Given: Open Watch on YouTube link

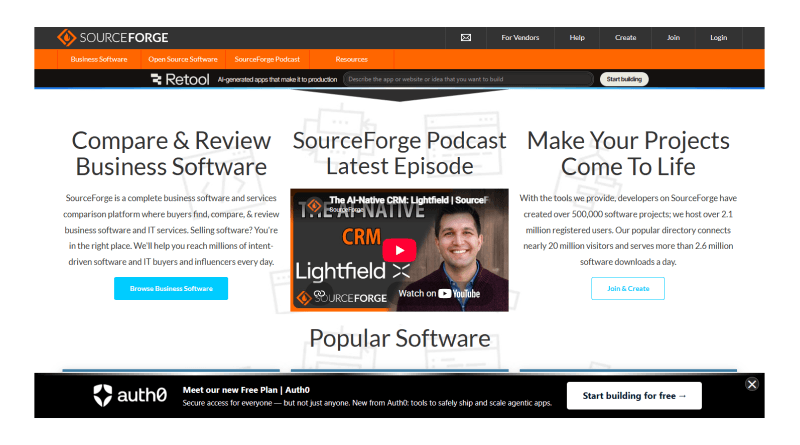Looking at the screenshot, I should pyautogui.click(x=439, y=293).
